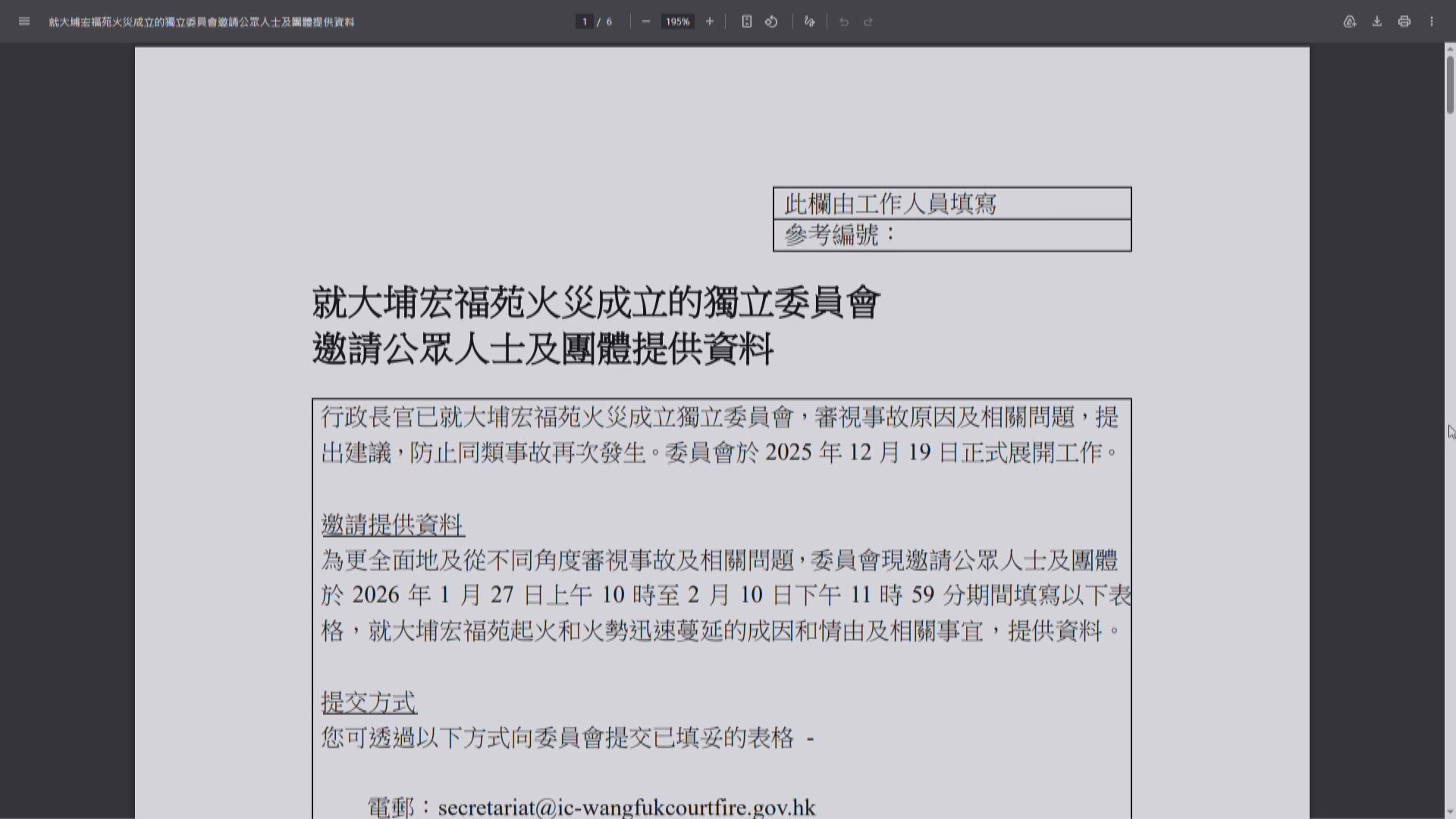The height and width of the screenshot is (819, 1456).
Task: Click the 195% zoom level field
Action: coord(678,22)
